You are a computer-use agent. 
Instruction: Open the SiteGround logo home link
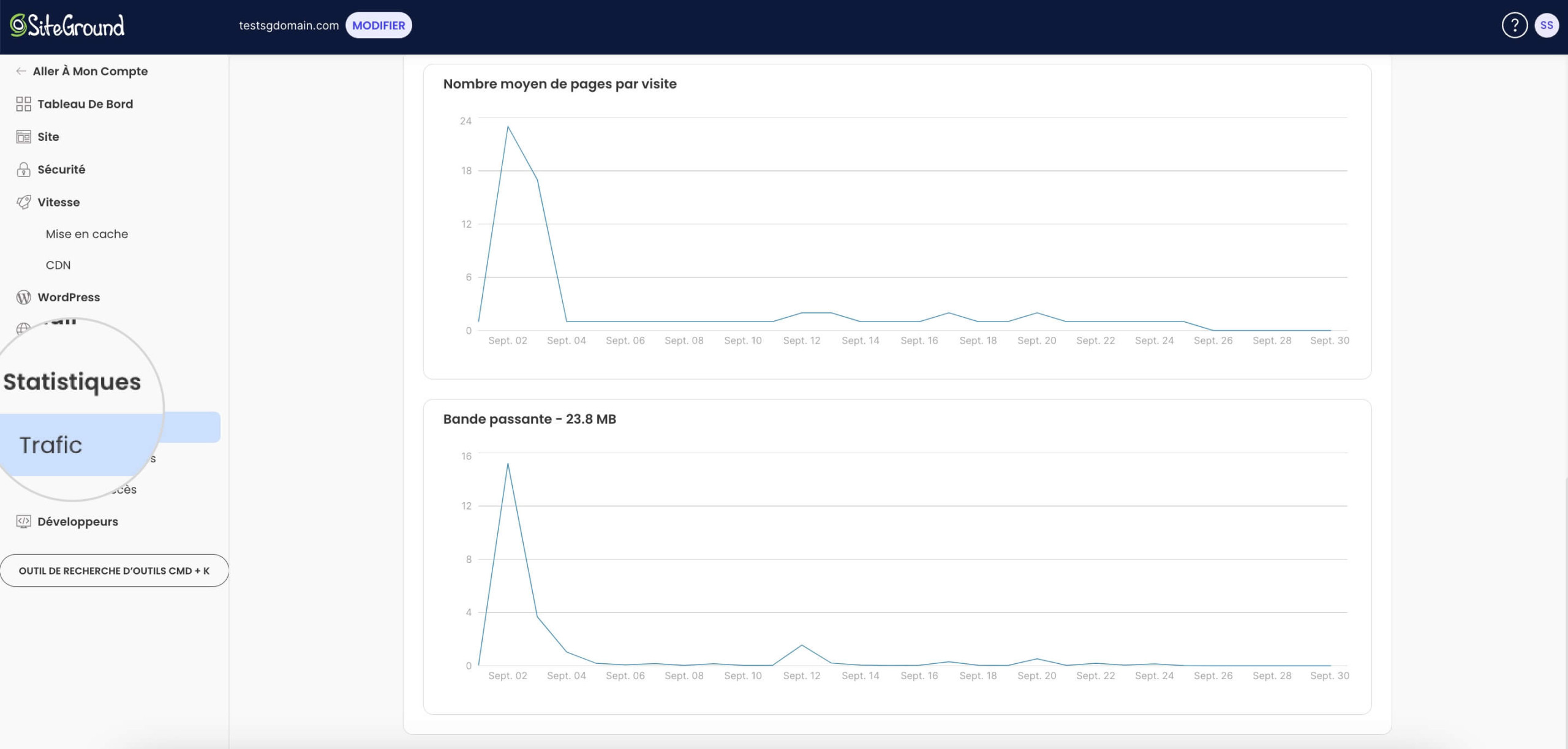pos(67,26)
